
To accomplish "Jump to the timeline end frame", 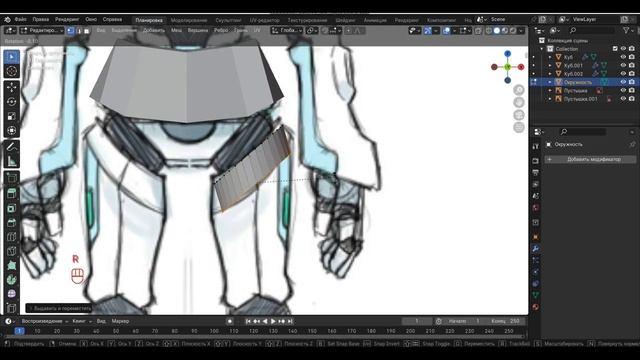I will point(290,321).
